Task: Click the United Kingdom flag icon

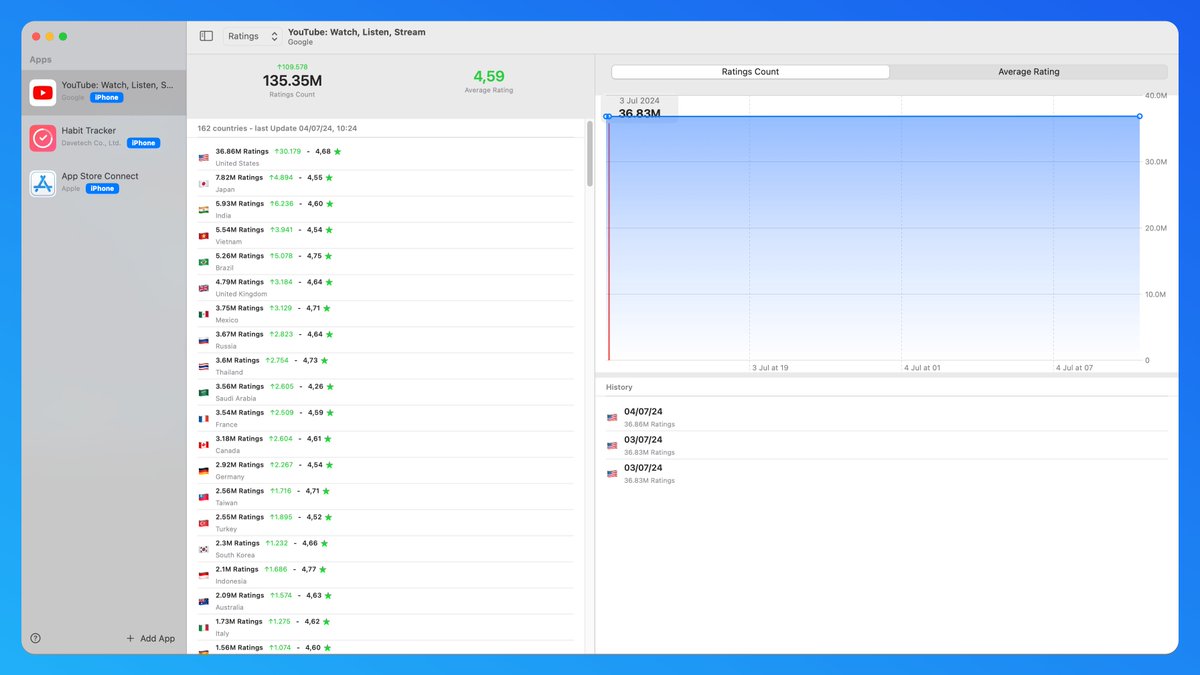Action: [203, 287]
